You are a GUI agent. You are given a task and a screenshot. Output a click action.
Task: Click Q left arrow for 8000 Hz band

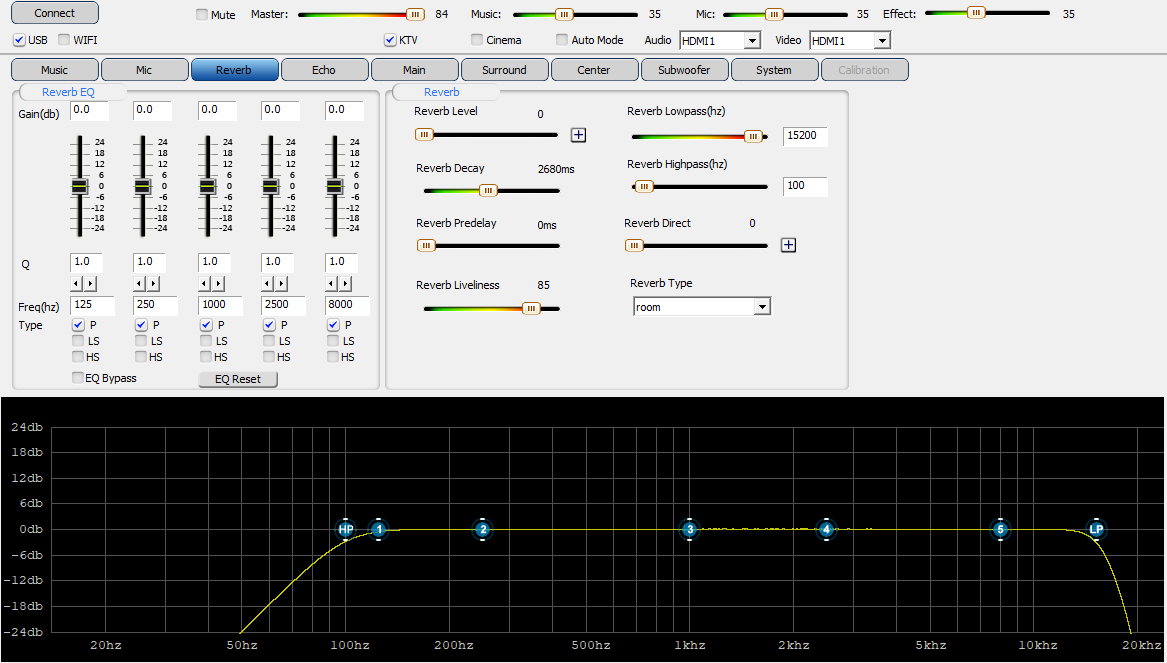332,284
